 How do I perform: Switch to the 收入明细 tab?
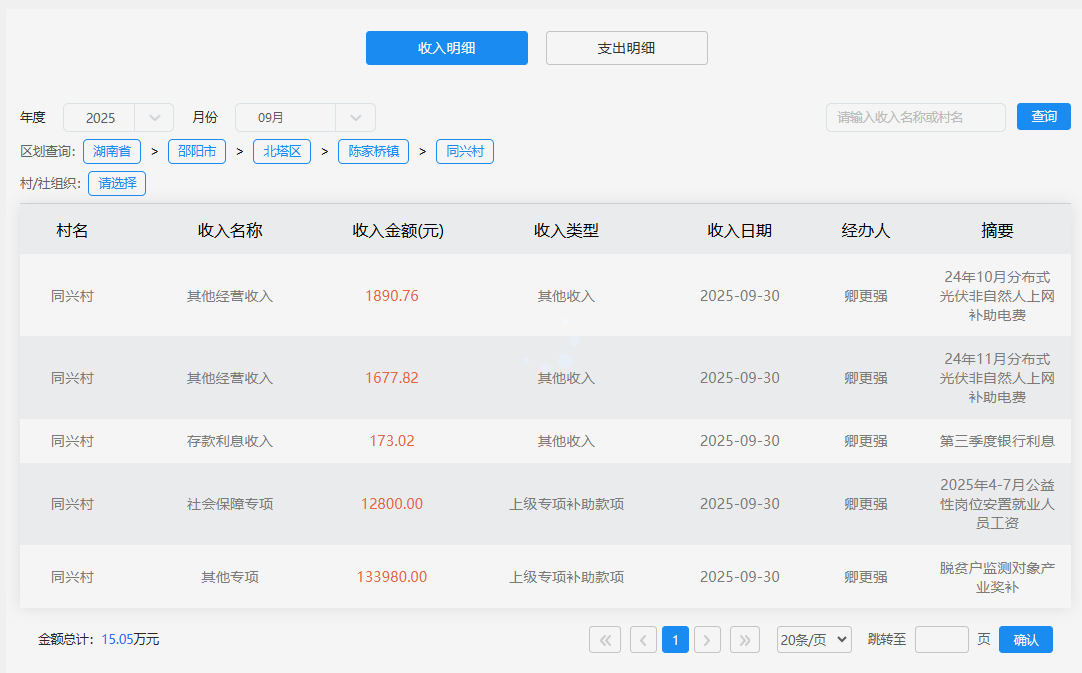tap(446, 48)
